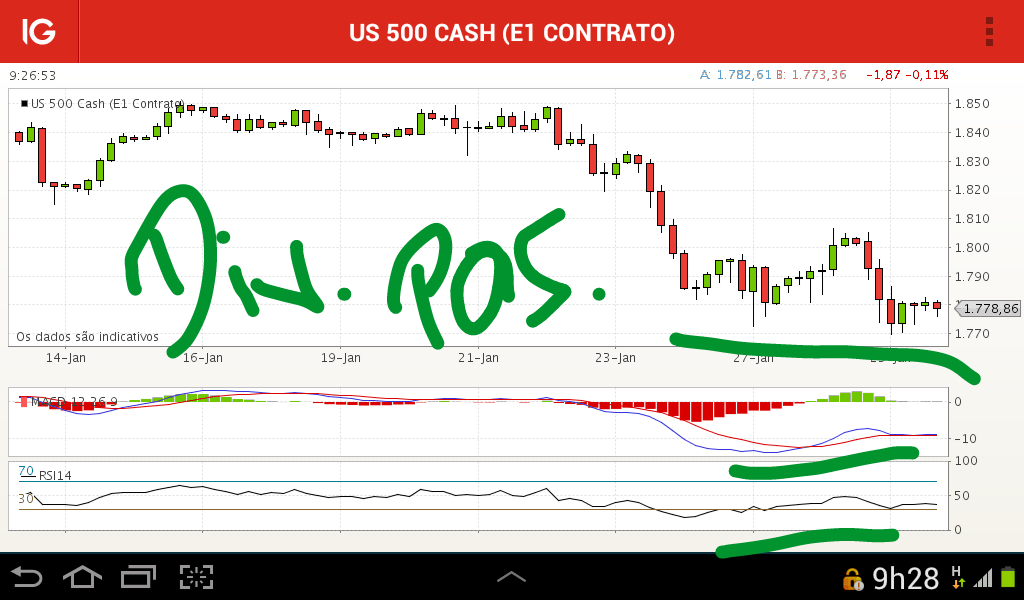
Task: Tap the change value -1,87 -0,11%
Action: (907, 75)
